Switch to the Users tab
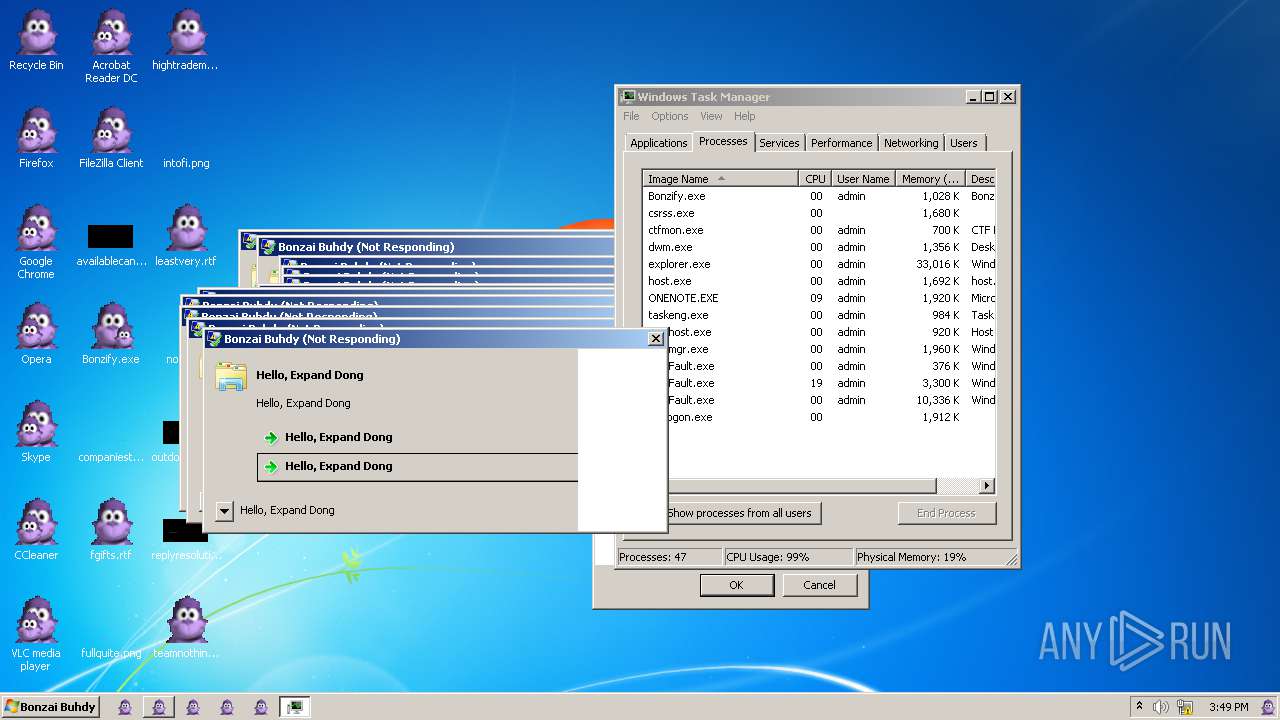1280x720 pixels. (964, 143)
